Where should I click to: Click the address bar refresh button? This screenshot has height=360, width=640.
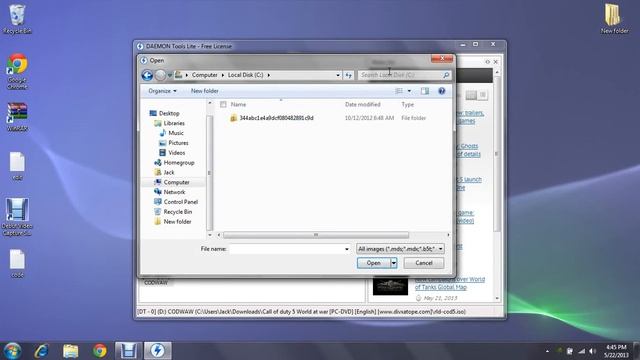[x=348, y=75]
